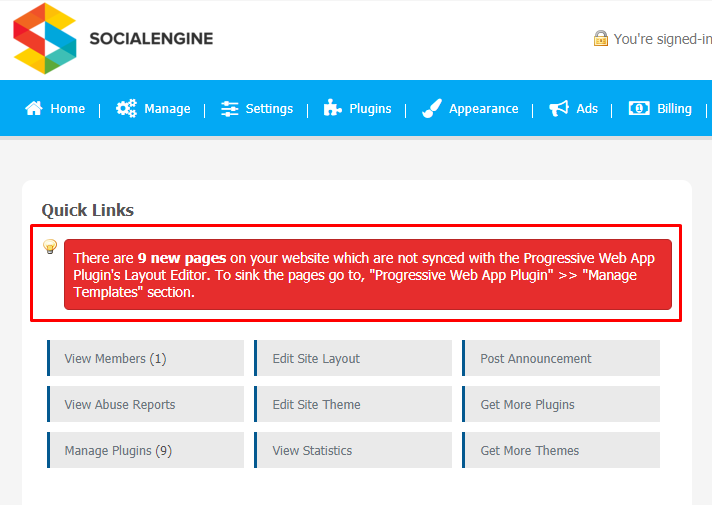Click the SOCIALENGINE wordmark text
Screen dimensions: 712x505
(x=151, y=39)
